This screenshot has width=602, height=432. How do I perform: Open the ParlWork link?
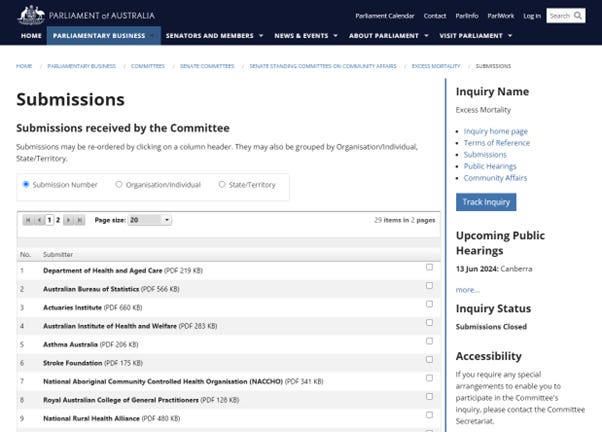pyautogui.click(x=501, y=16)
